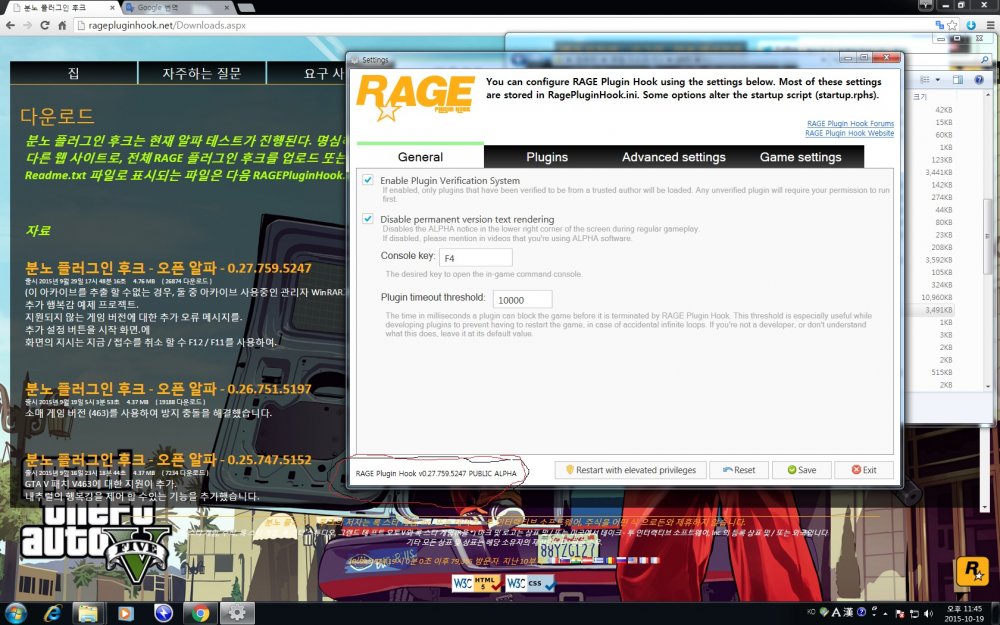The height and width of the screenshot is (625, 1000).
Task: Expand the view options dropdown arrow in Explorer
Action: click(938, 80)
